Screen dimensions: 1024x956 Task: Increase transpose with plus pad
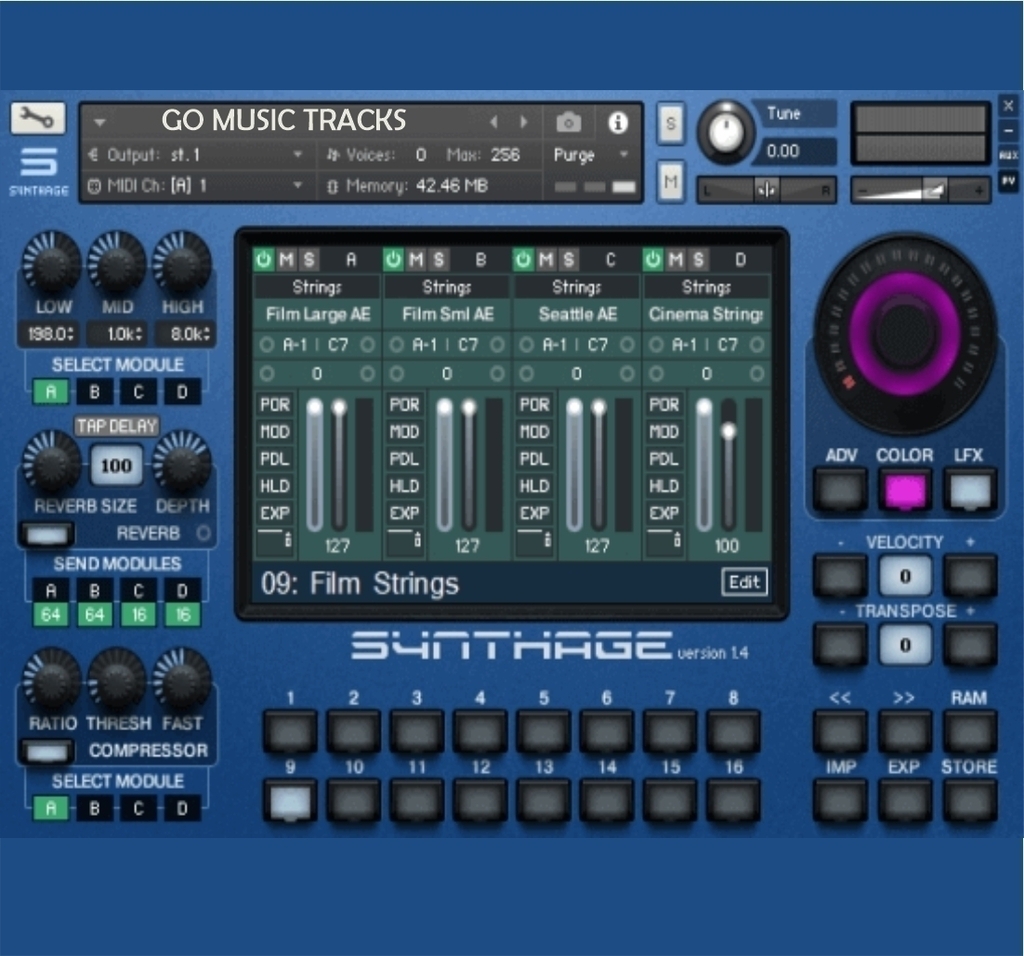970,645
